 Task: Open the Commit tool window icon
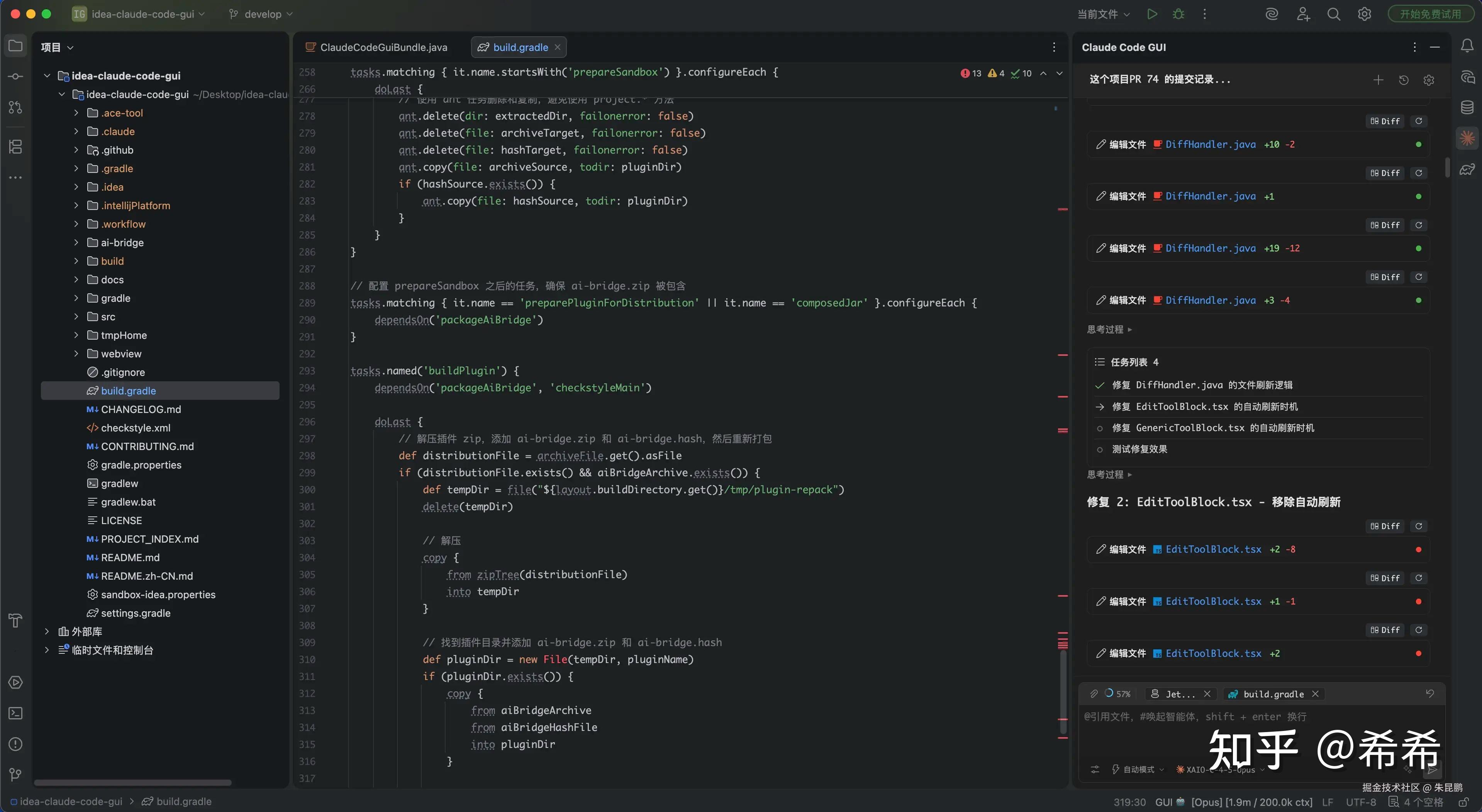pyautogui.click(x=15, y=76)
